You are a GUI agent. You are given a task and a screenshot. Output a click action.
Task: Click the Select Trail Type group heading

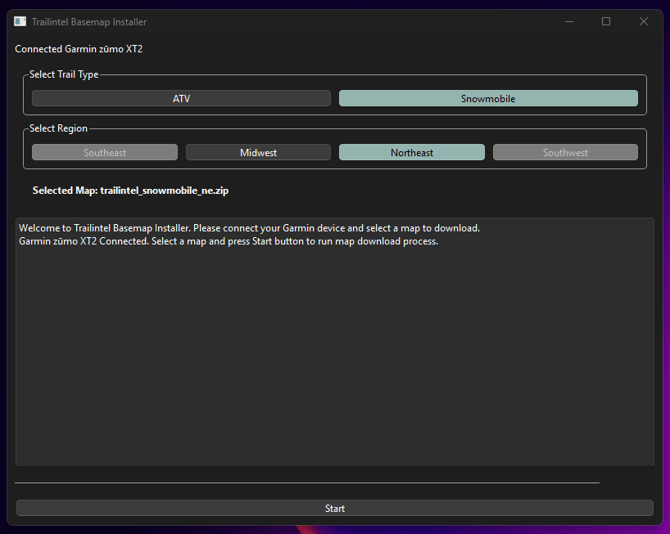(x=64, y=75)
